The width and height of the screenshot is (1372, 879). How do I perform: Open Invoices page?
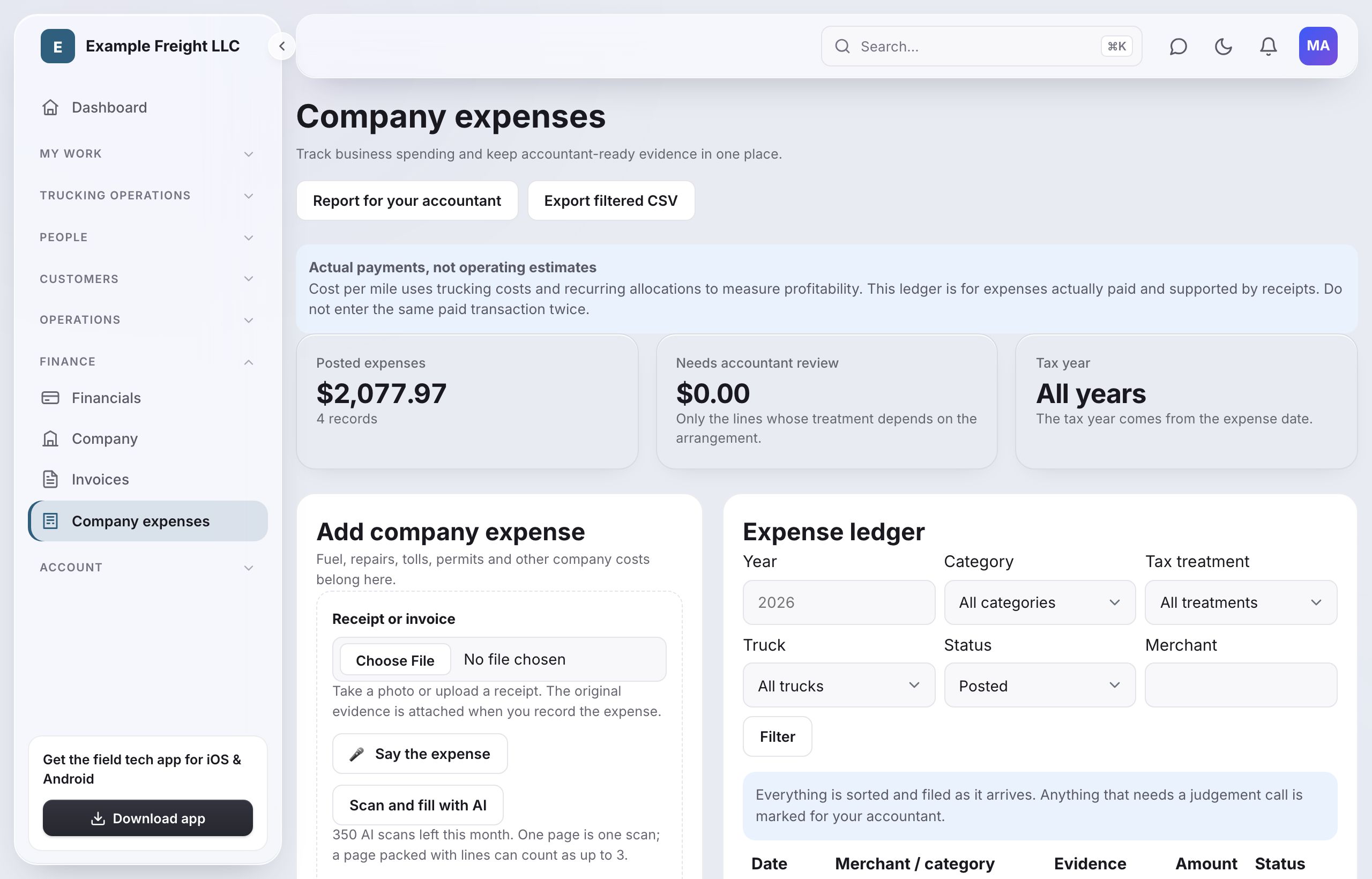[x=147, y=480]
